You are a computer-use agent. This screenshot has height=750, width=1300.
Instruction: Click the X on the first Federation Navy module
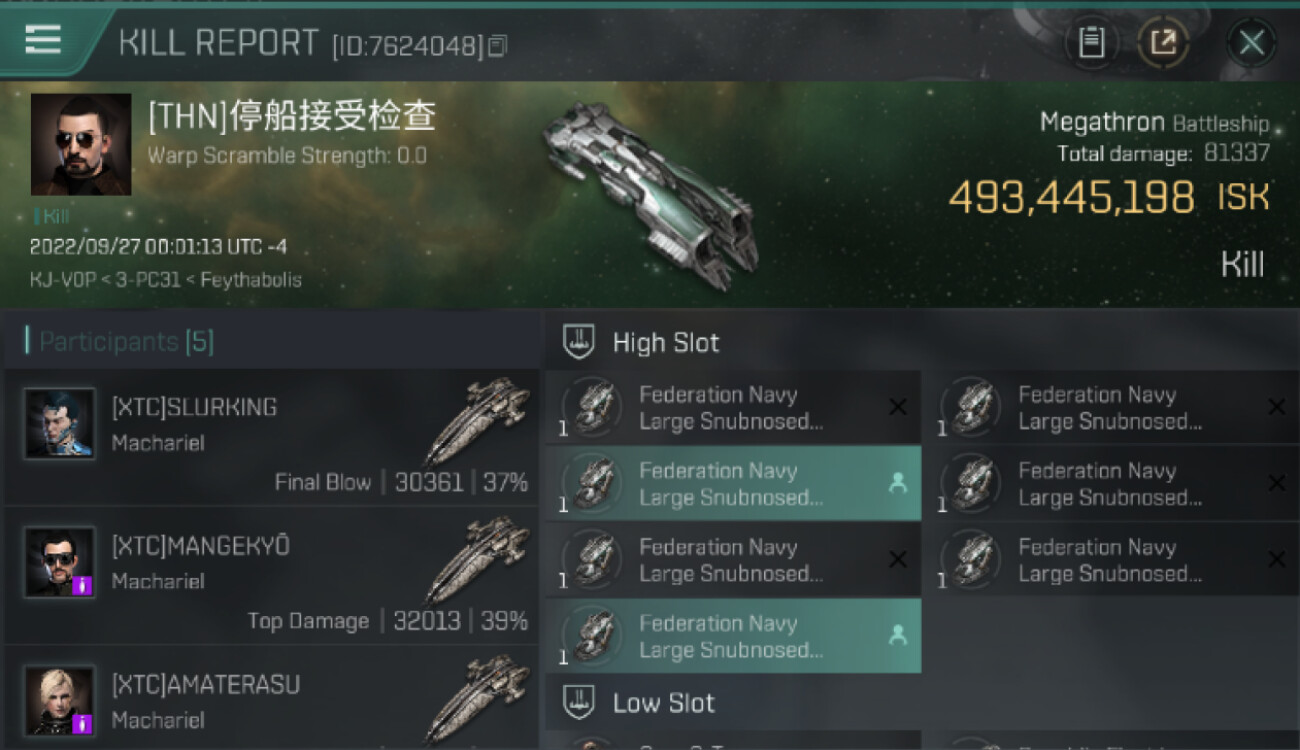click(x=898, y=407)
